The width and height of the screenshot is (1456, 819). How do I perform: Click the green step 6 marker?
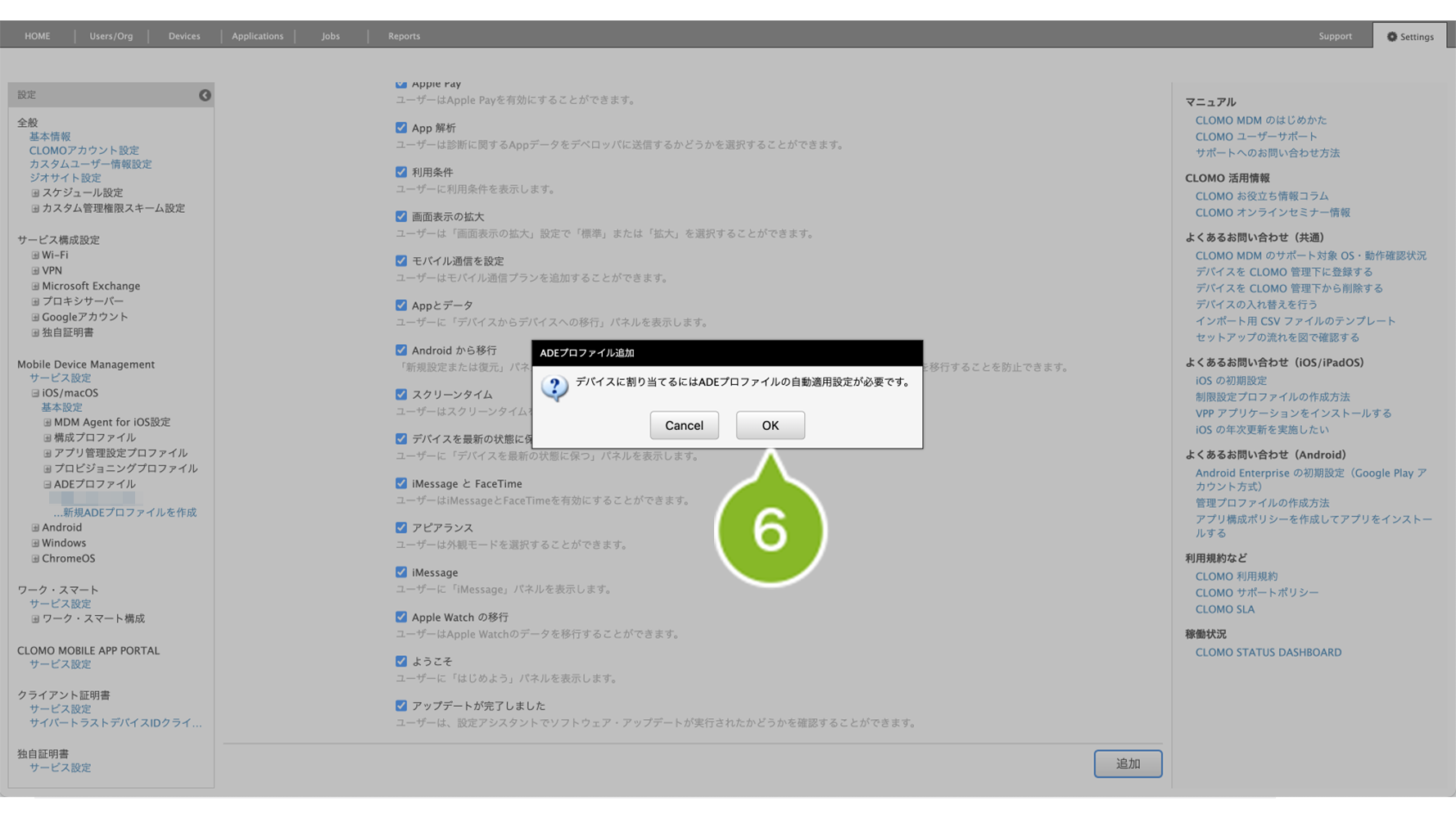point(770,530)
